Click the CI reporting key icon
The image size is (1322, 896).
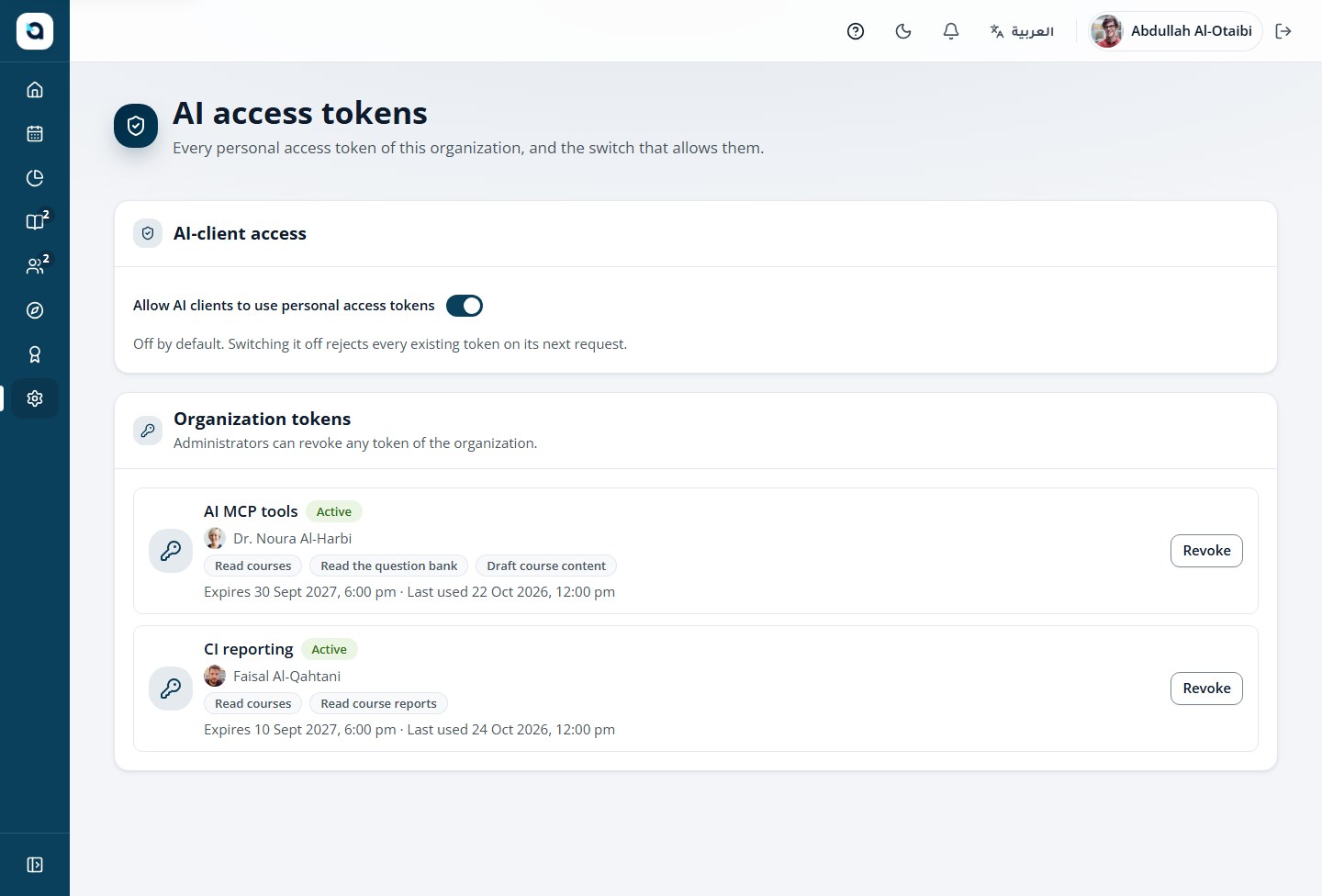(171, 689)
